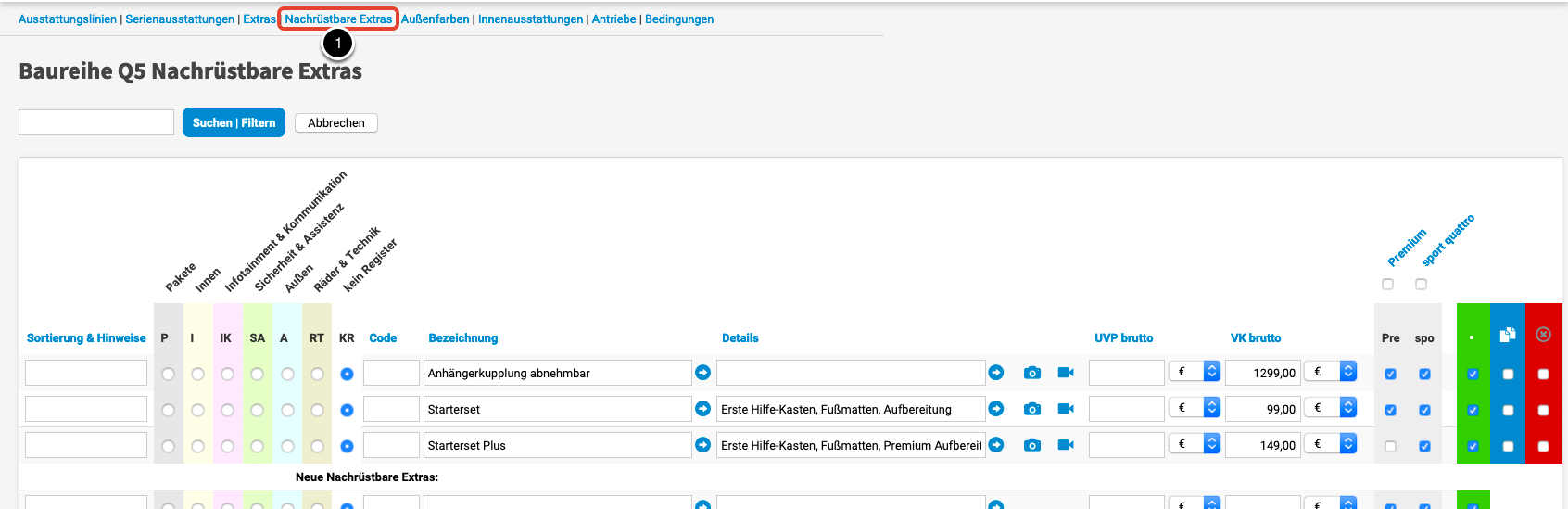Select Pakete radio button for Anhängerkupplung abnehmbar row
Image resolution: width=1568 pixels, height=509 pixels.
(168, 374)
